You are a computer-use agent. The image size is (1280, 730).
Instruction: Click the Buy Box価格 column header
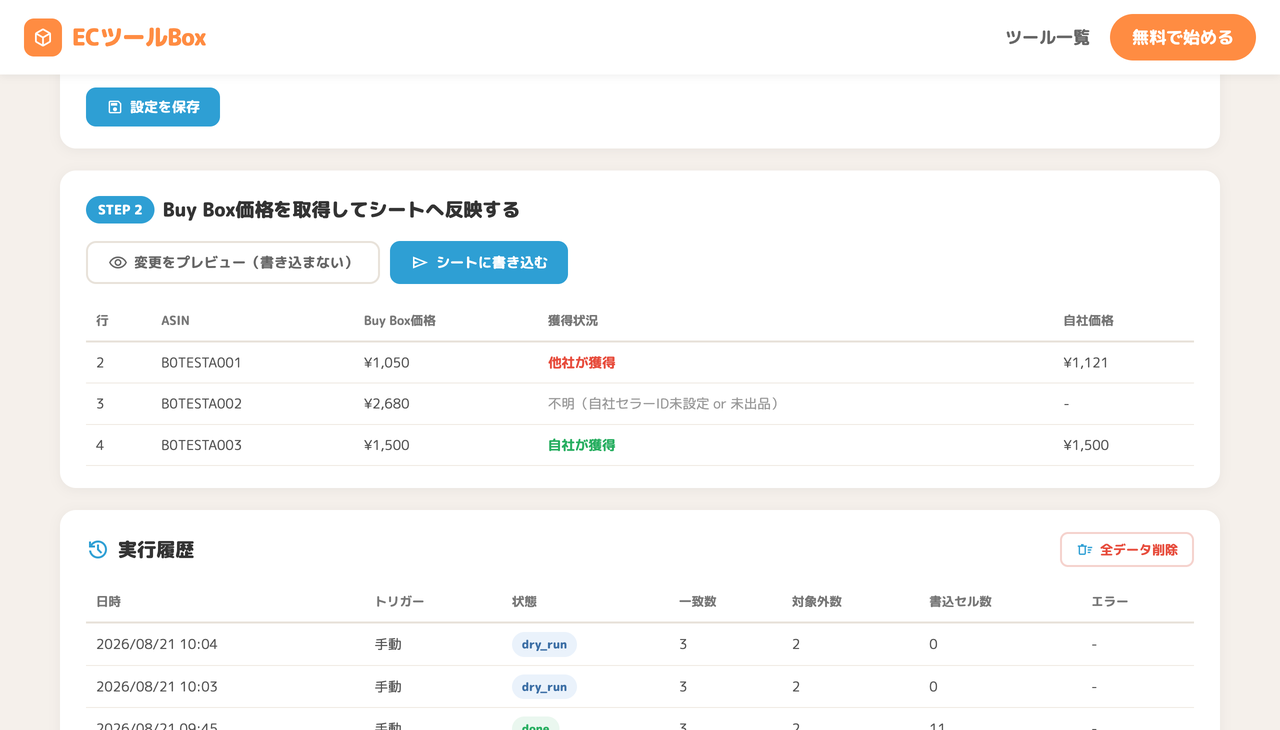(x=400, y=321)
